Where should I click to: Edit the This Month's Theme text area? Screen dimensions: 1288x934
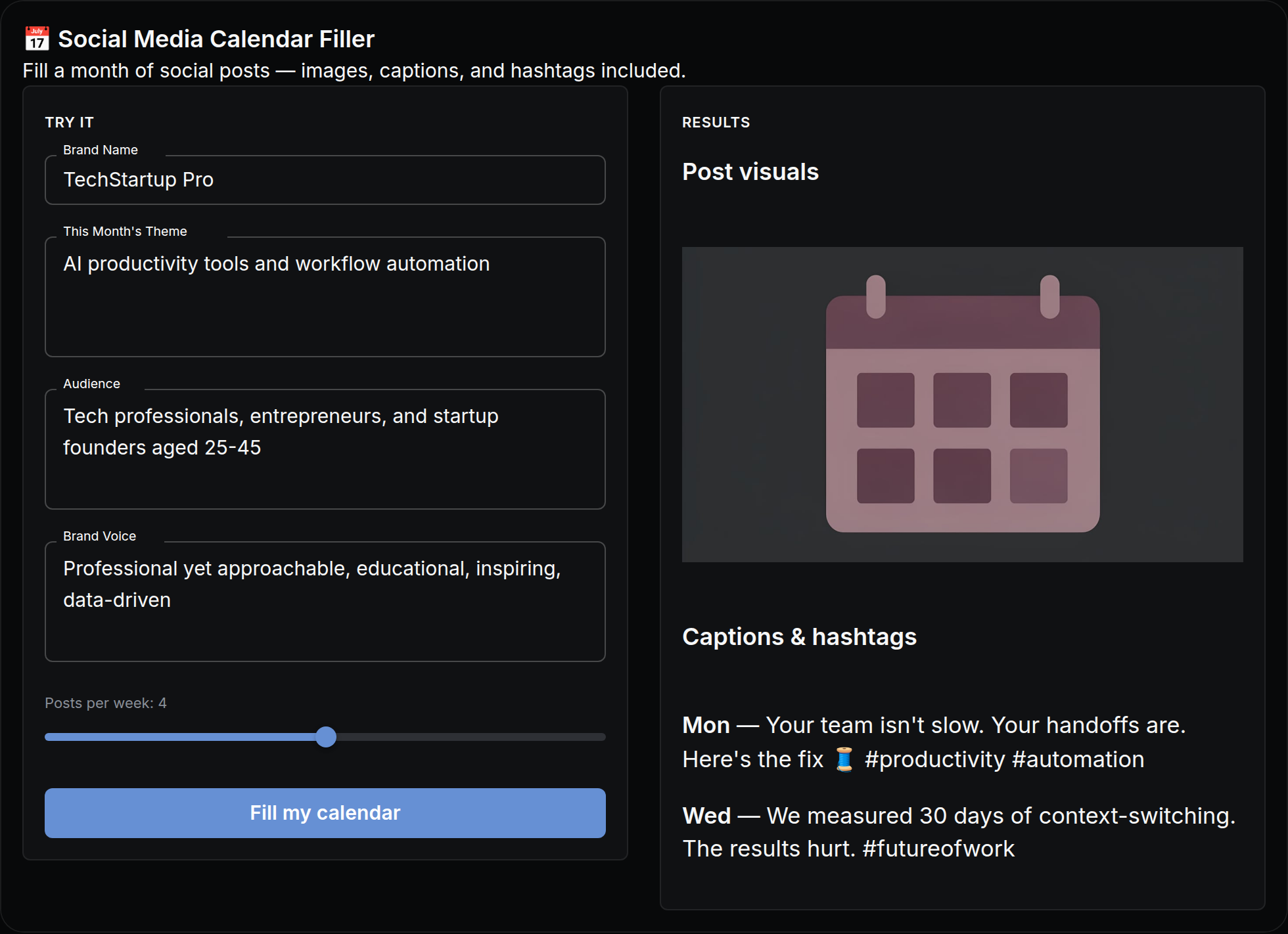(325, 296)
